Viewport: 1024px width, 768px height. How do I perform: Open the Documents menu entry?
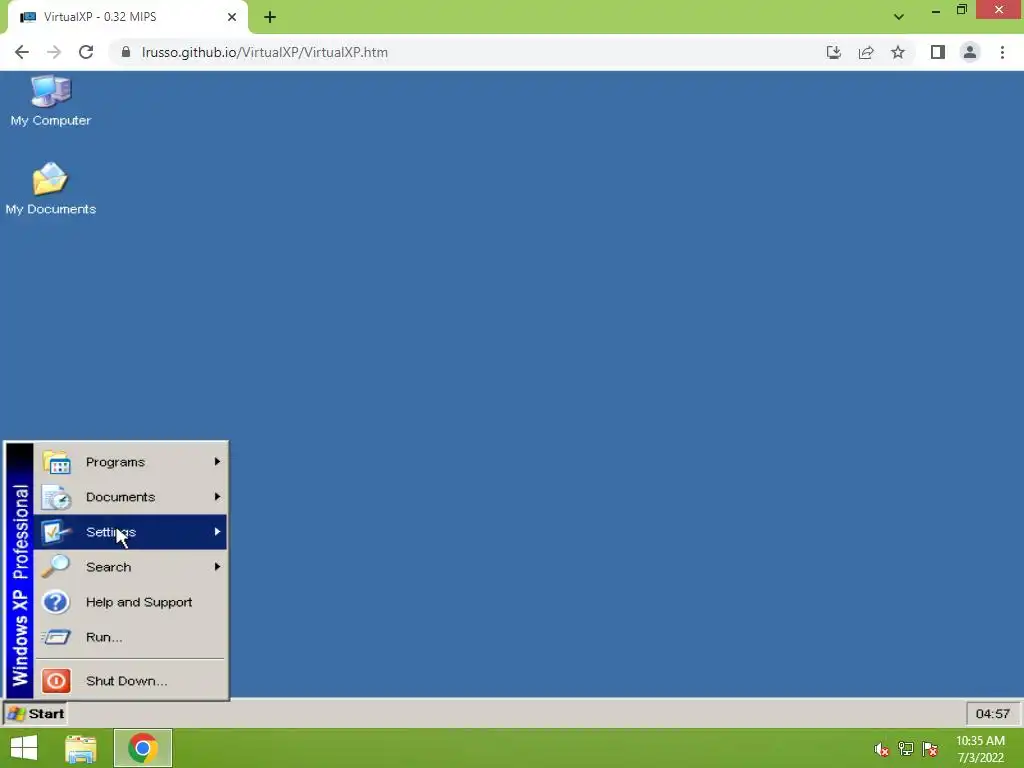131,497
